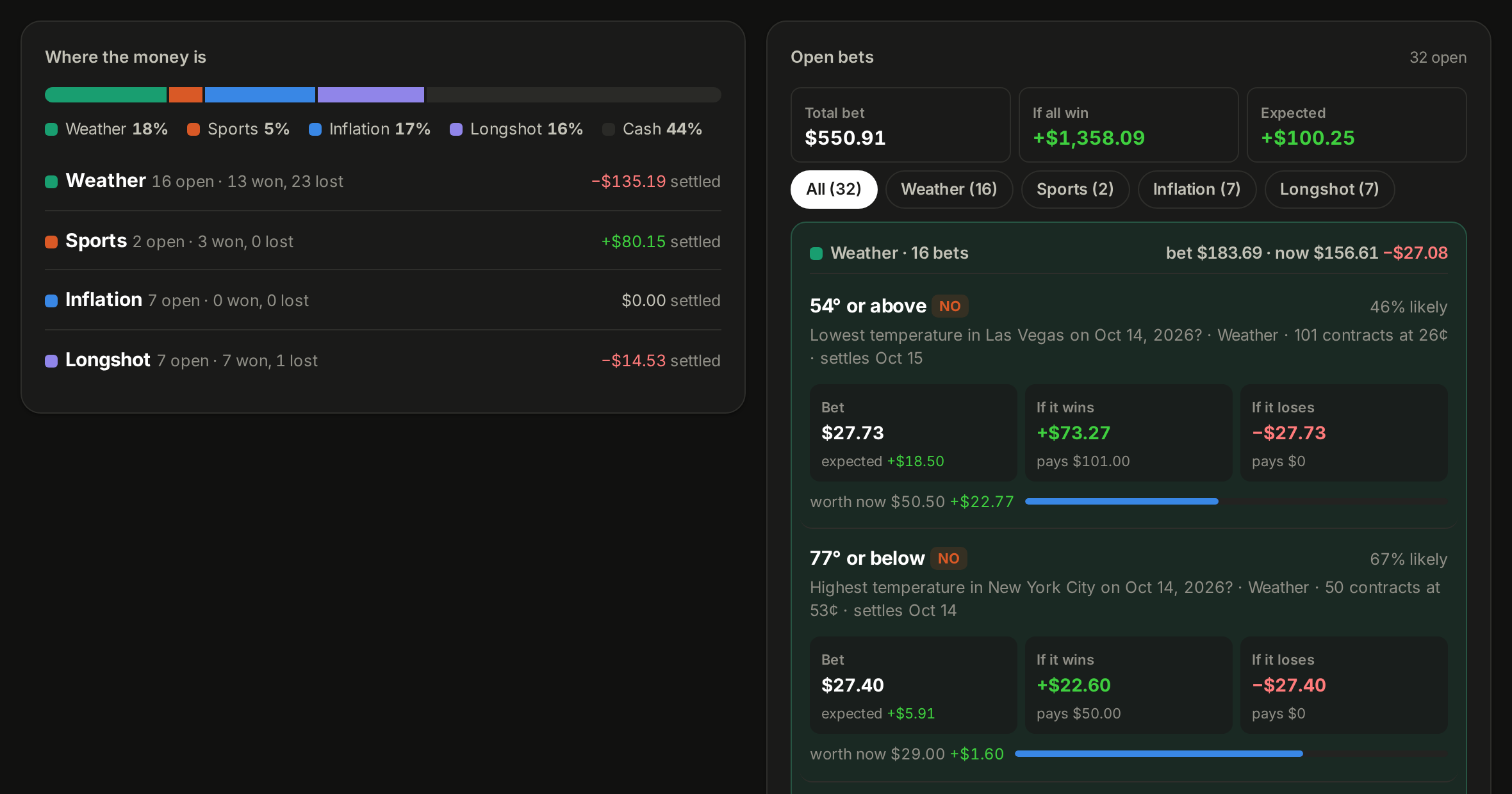Image resolution: width=1512 pixels, height=794 pixels.
Task: Click the If all win +$1,358.09 card
Action: (x=1128, y=125)
